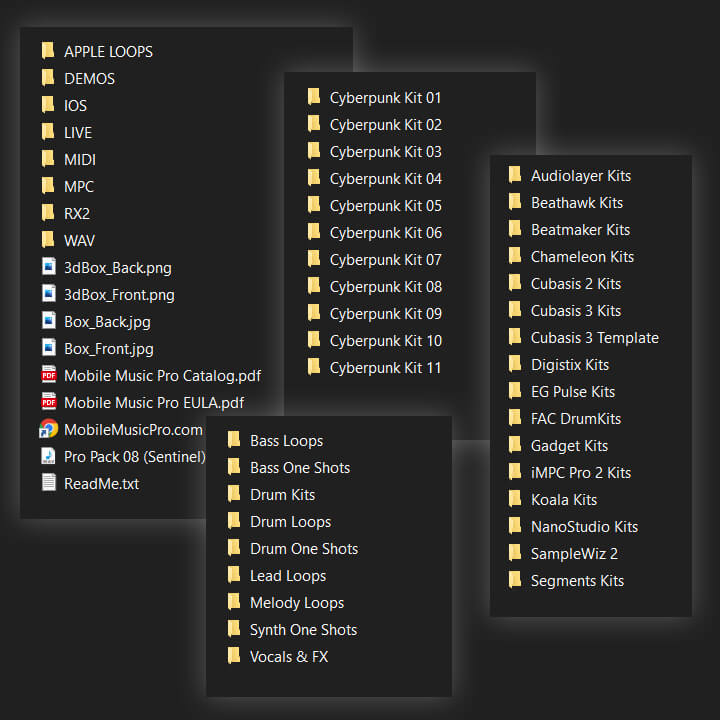Image resolution: width=720 pixels, height=720 pixels.
Task: Select Synth One Shots folder icon
Action: pyautogui.click(x=234, y=630)
